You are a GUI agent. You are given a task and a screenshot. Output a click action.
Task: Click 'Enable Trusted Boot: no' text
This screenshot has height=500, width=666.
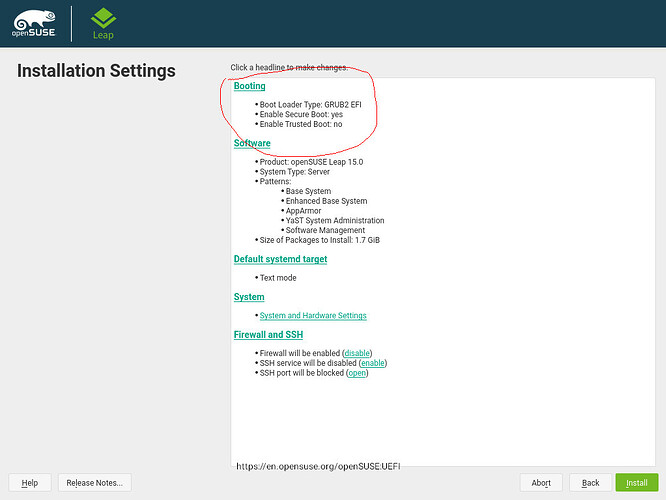(301, 124)
